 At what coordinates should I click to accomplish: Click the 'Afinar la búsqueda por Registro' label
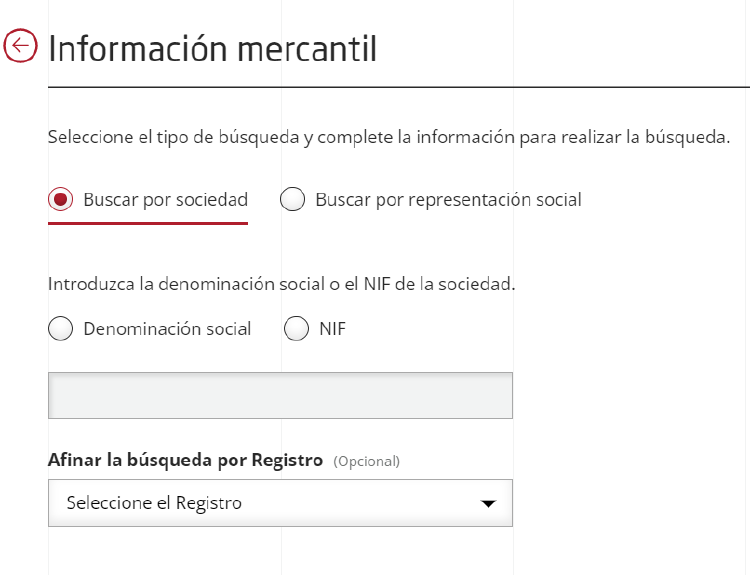click(x=185, y=461)
